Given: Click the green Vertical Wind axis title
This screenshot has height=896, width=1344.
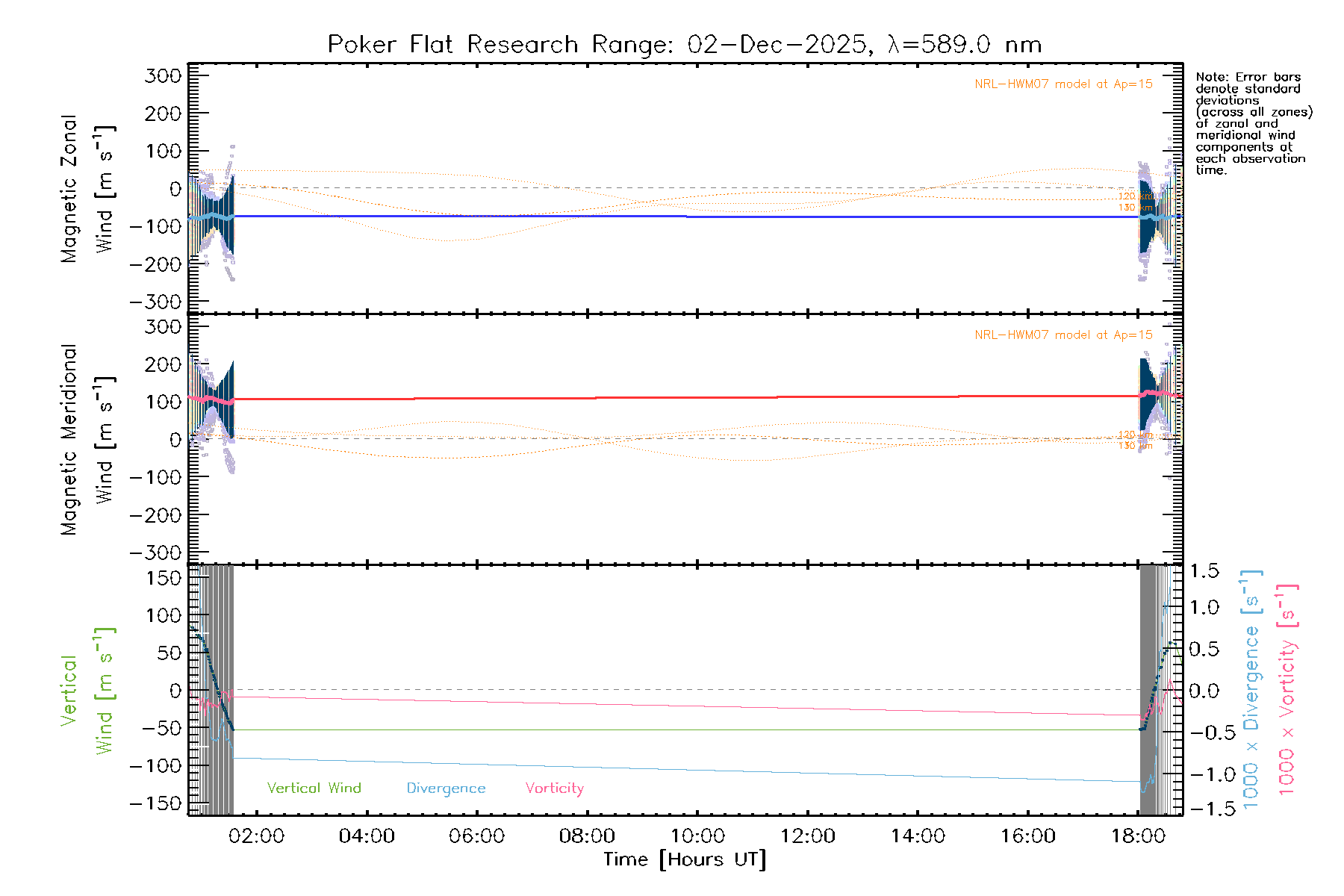Looking at the screenshot, I should 87,691.
